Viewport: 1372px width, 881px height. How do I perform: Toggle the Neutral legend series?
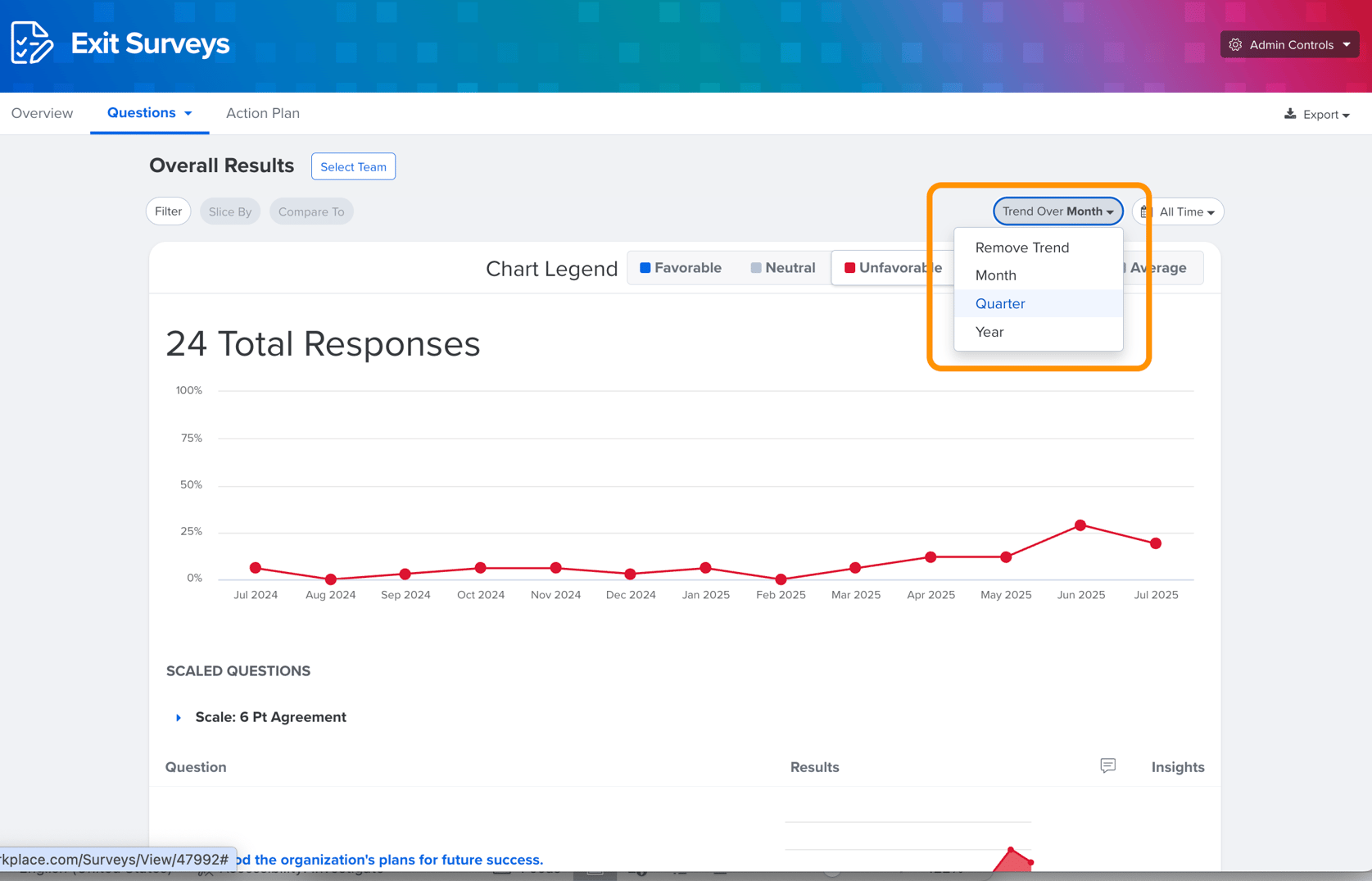[783, 268]
